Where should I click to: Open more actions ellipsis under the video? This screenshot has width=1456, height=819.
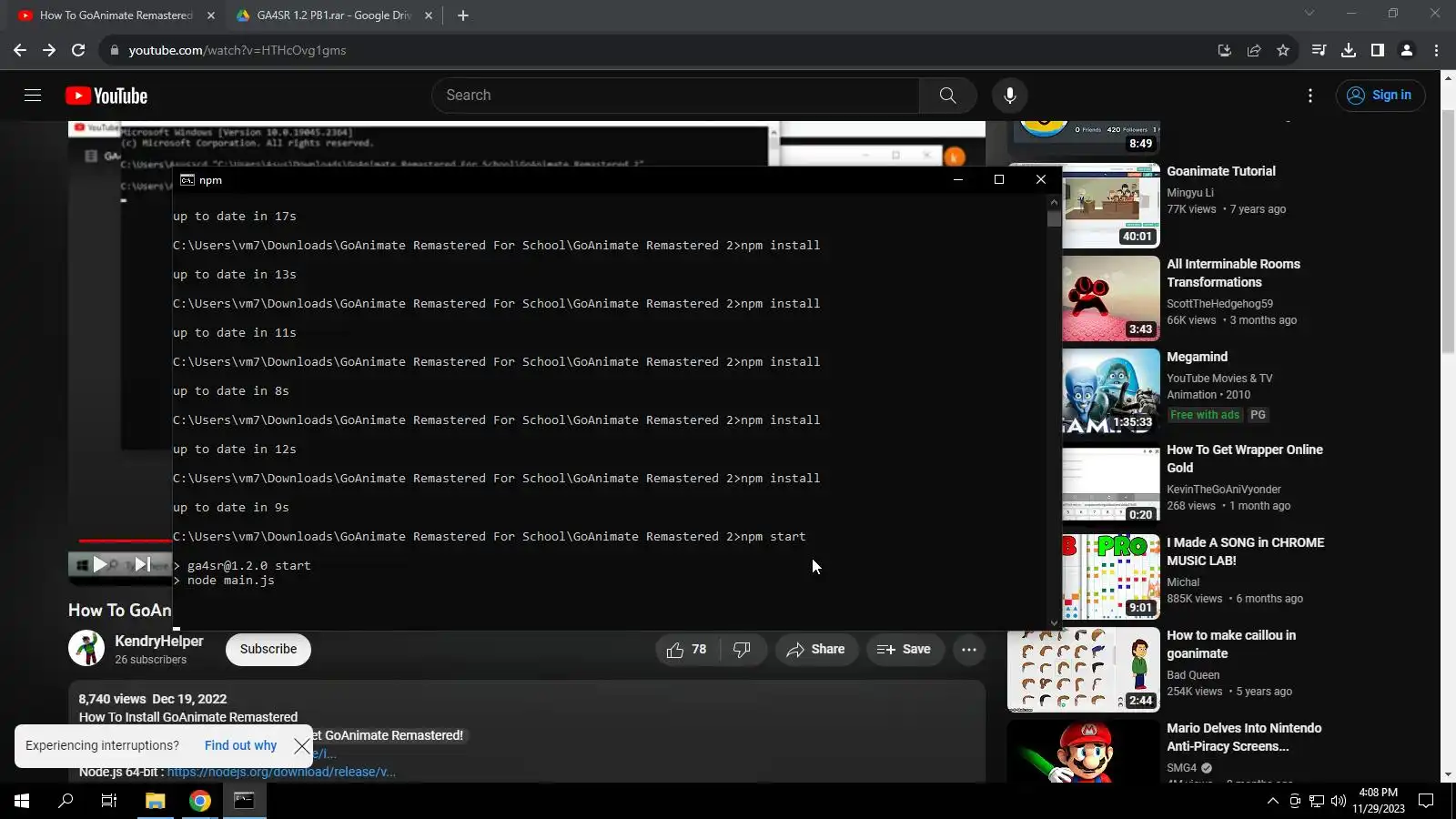pyautogui.click(x=969, y=650)
